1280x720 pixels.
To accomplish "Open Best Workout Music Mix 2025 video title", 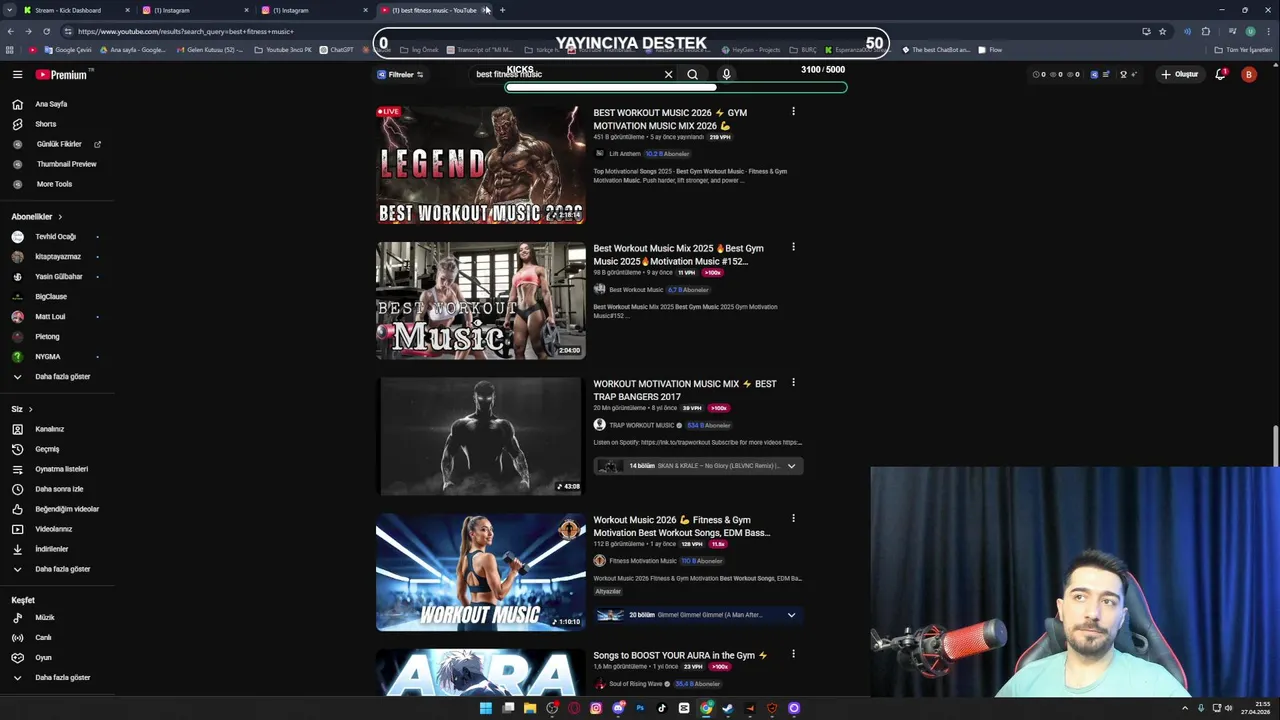I will [x=678, y=255].
